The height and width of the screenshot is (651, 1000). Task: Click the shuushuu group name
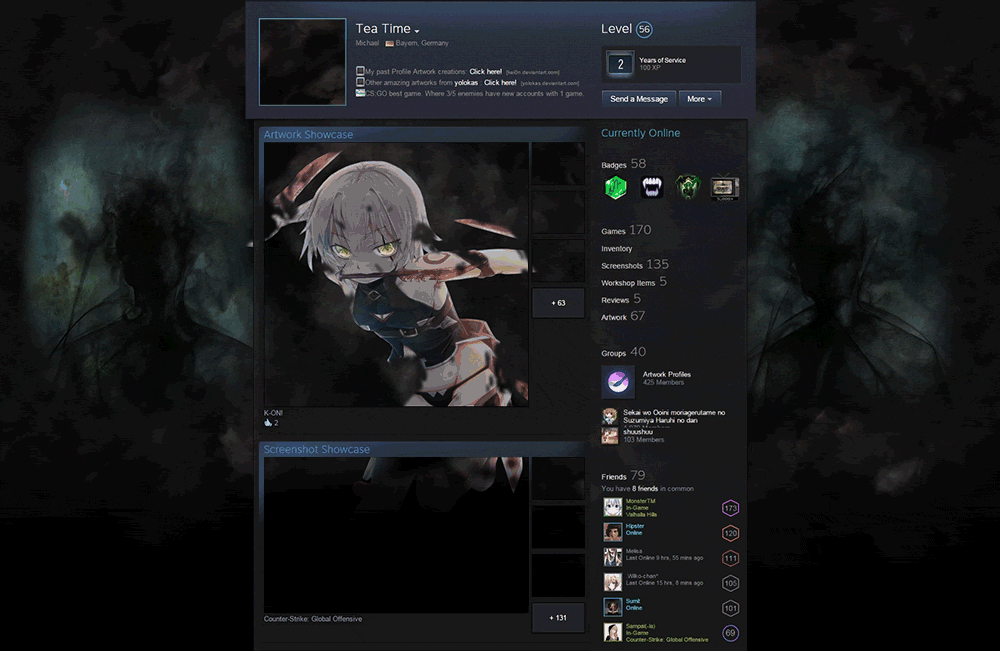click(638, 432)
